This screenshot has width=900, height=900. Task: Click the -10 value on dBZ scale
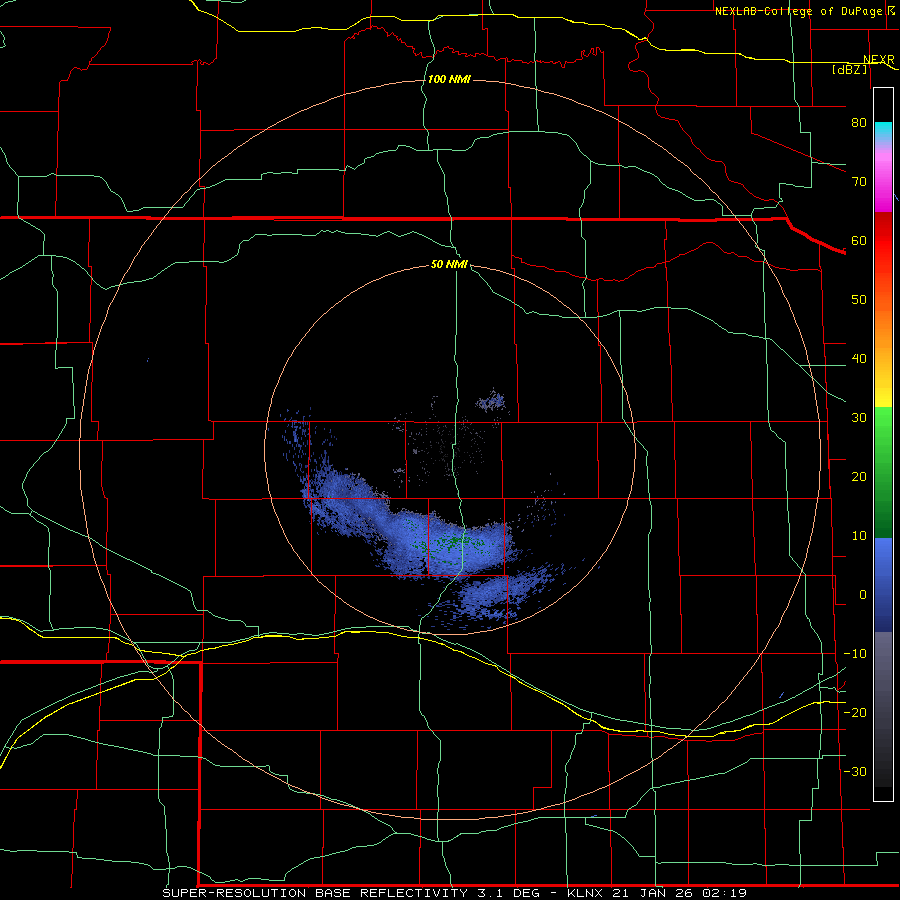tap(855, 654)
